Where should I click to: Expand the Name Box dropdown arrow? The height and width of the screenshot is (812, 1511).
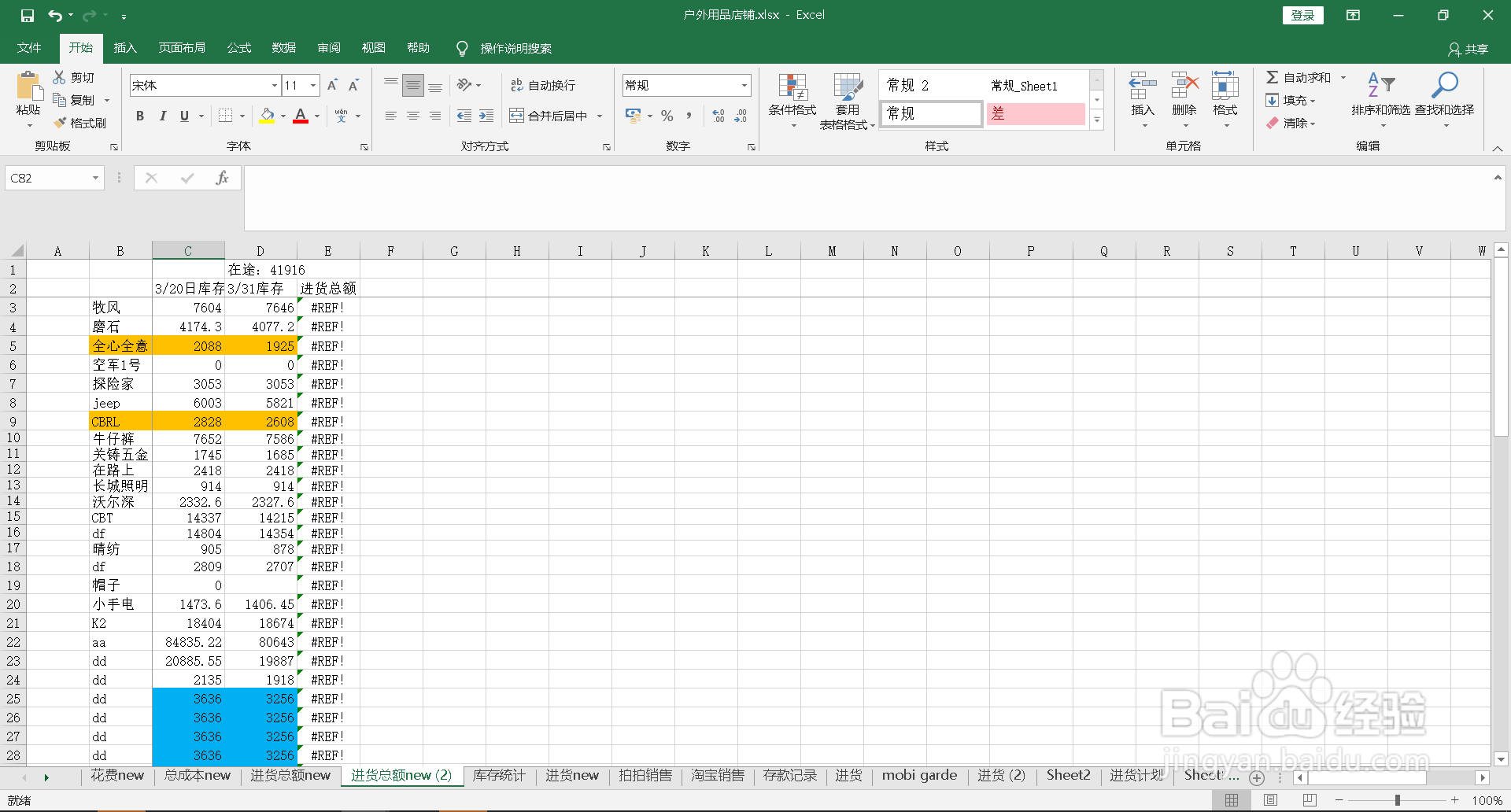(95, 179)
